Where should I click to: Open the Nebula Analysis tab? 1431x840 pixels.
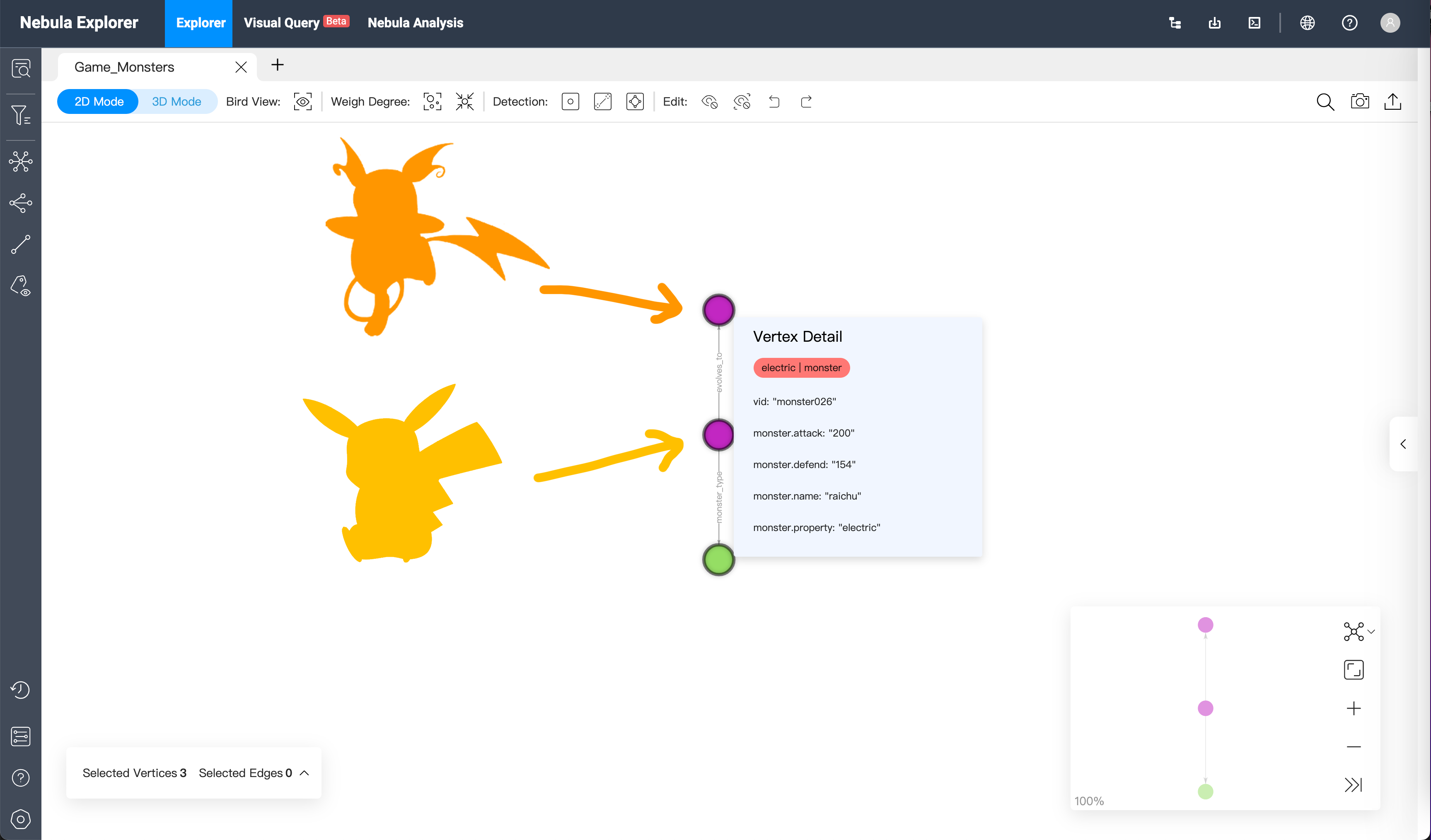click(415, 23)
